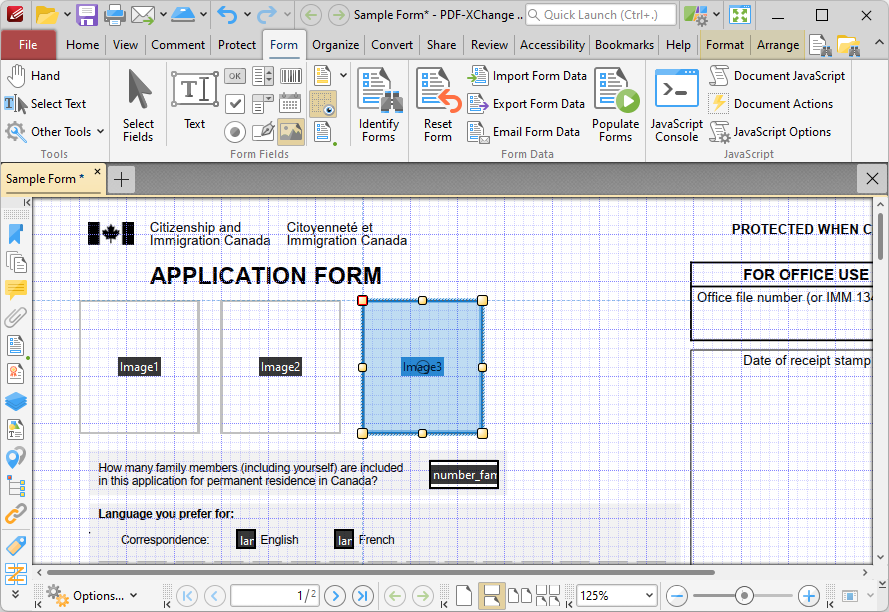The image size is (889, 612).
Task: Click Import Form Data
Action: [x=527, y=75]
